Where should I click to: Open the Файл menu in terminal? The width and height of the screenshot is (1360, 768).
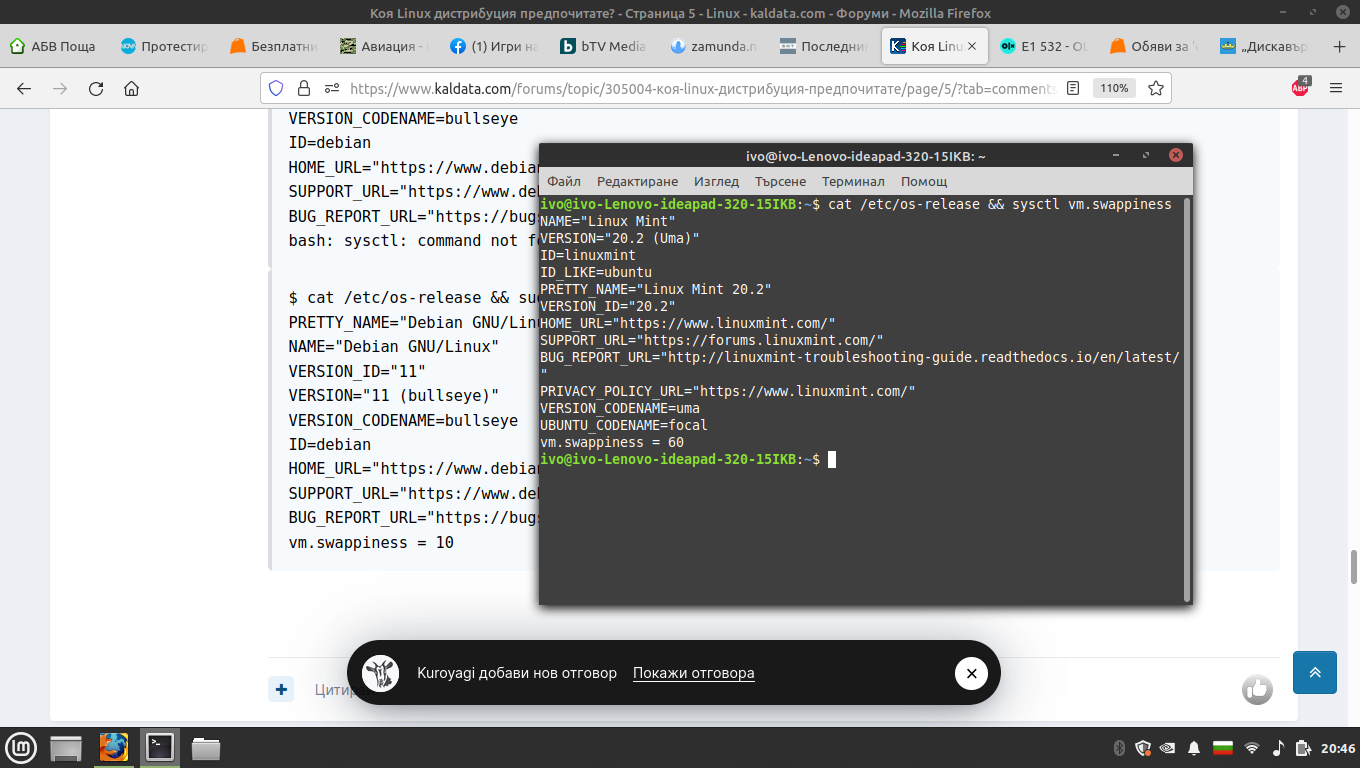[x=564, y=181]
